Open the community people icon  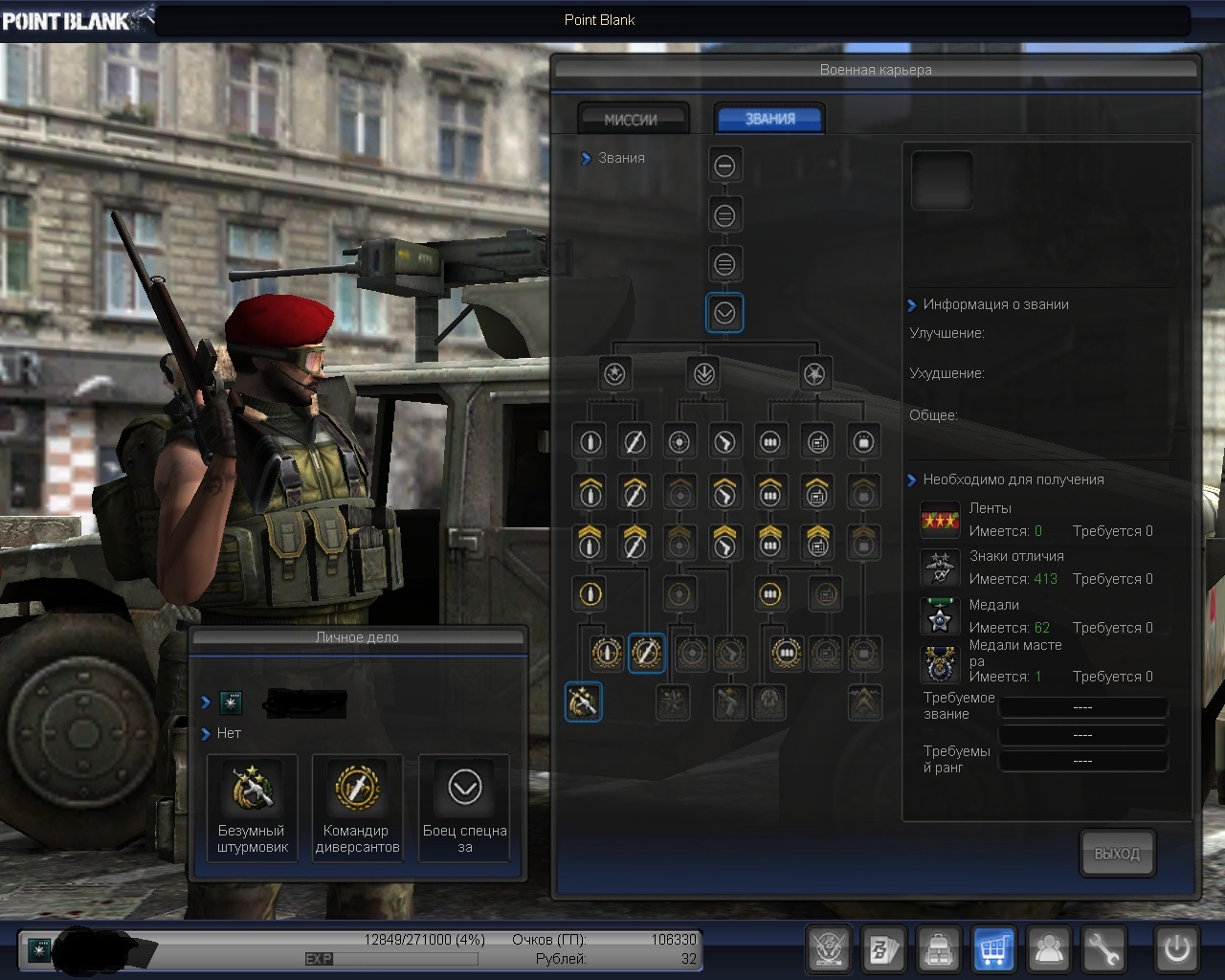(x=1049, y=948)
